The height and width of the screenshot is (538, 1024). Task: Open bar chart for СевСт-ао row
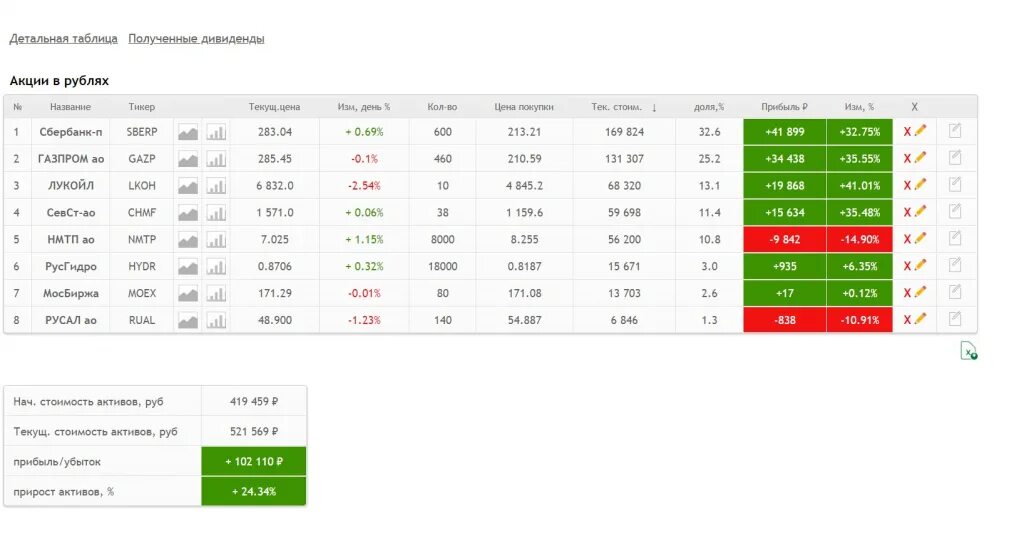pyautogui.click(x=216, y=213)
